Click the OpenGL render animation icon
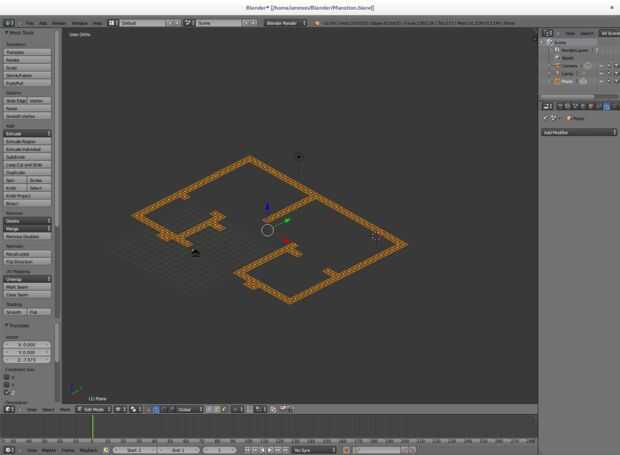 (x=283, y=409)
